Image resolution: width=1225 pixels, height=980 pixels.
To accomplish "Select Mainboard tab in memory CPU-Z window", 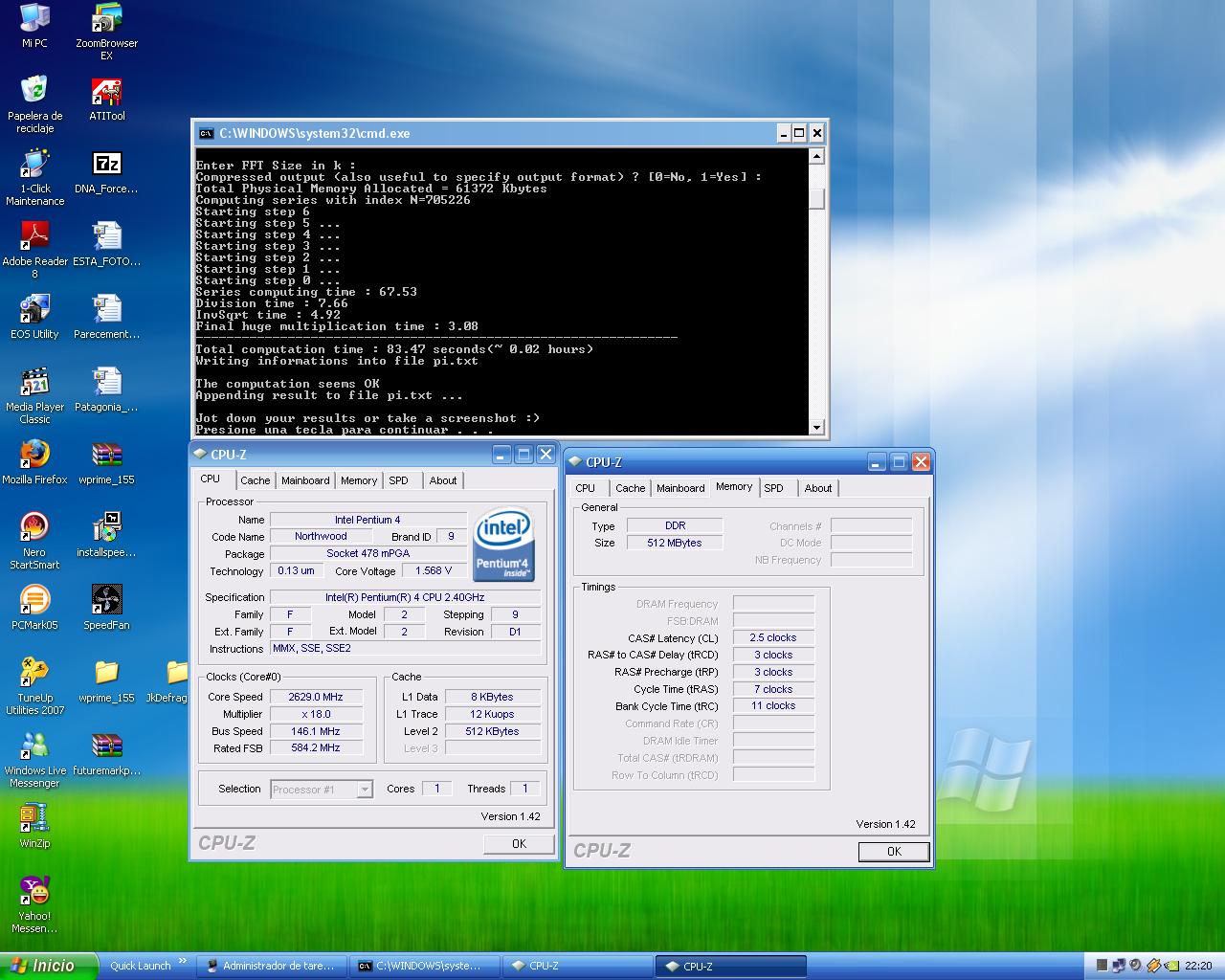I will pos(680,488).
